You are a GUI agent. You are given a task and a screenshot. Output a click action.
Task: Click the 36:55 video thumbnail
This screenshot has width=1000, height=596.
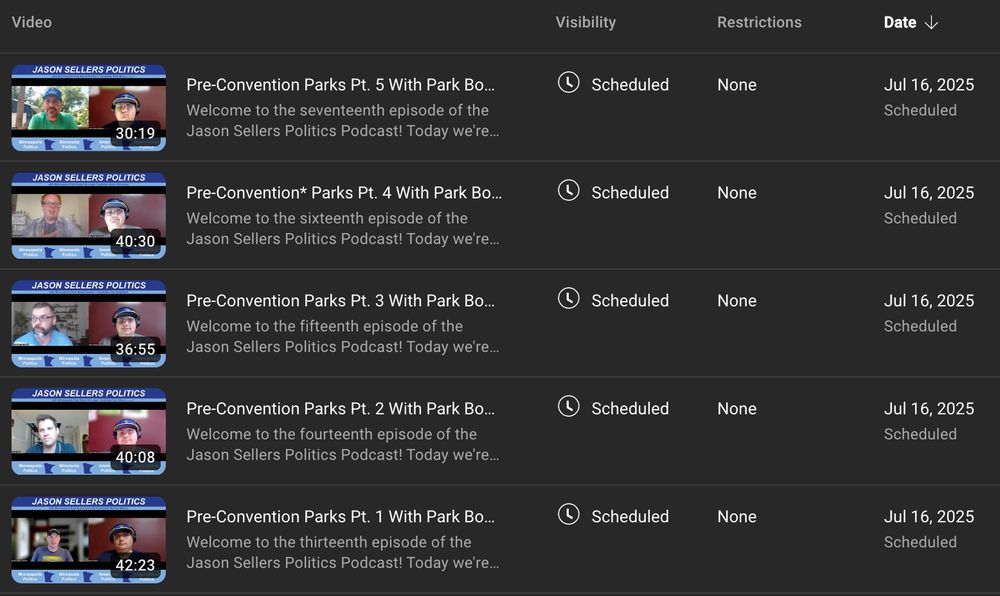[89, 324]
